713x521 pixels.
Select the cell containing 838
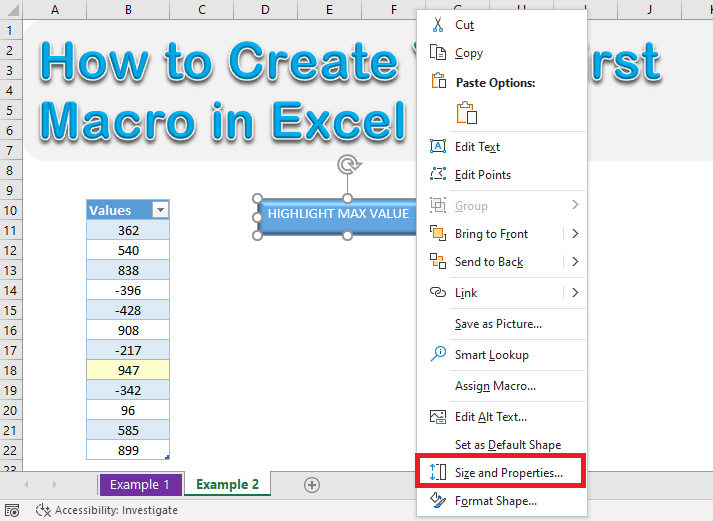(128, 270)
